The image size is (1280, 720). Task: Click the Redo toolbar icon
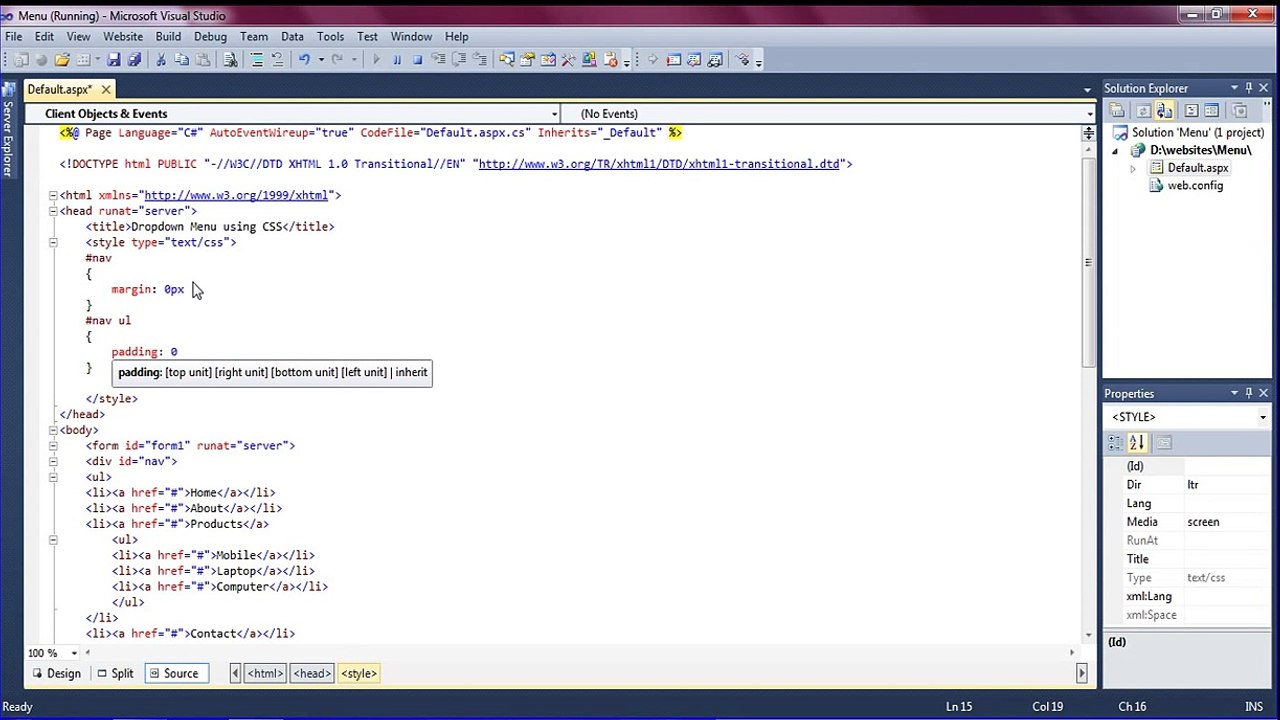click(x=337, y=60)
